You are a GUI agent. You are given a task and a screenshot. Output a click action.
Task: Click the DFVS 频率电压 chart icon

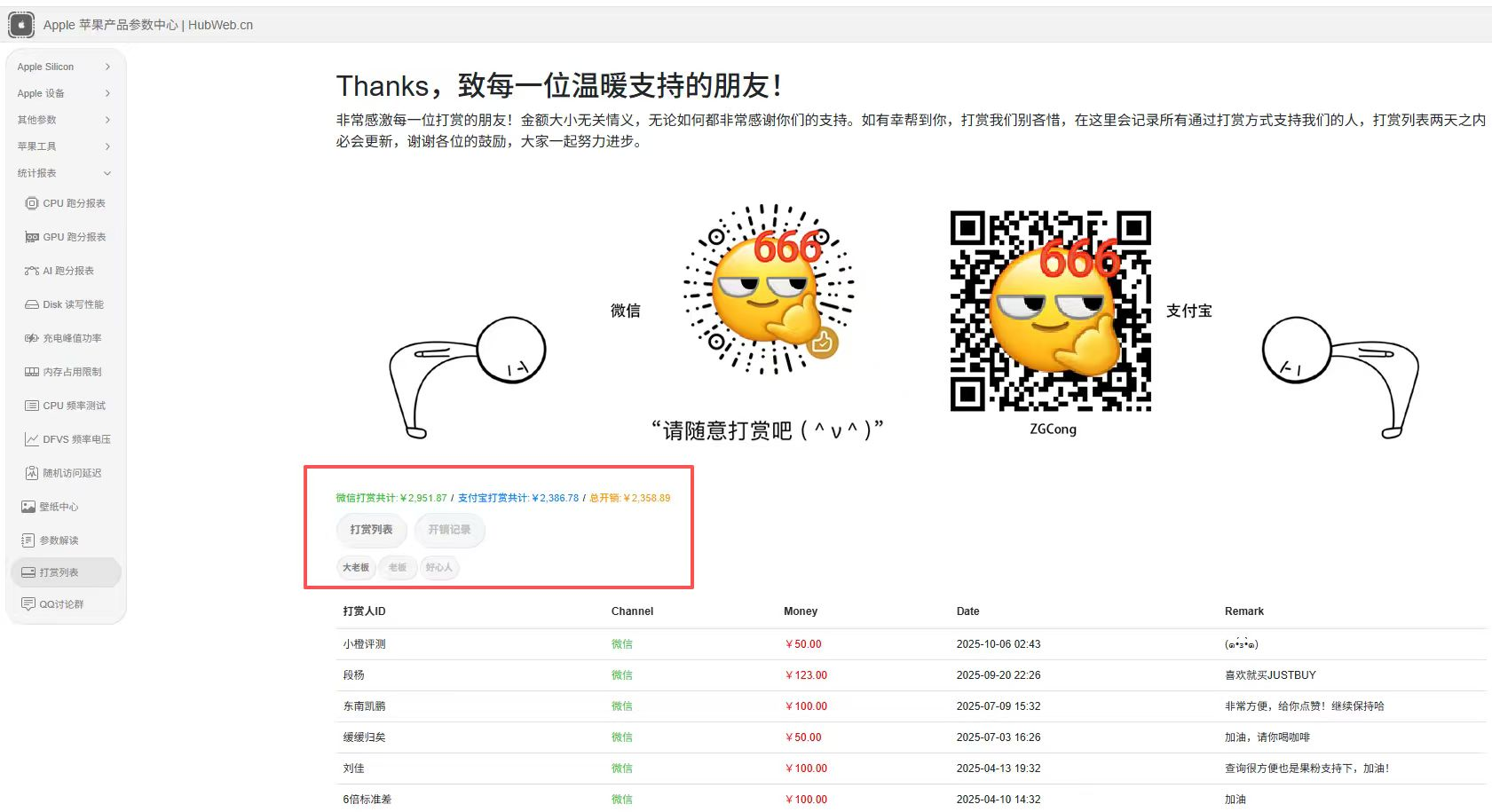click(32, 439)
